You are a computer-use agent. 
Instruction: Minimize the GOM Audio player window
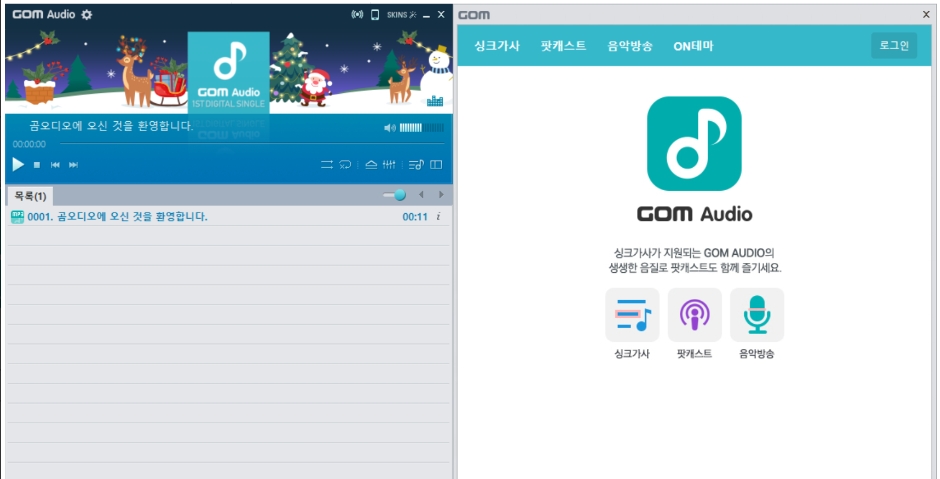click(426, 15)
